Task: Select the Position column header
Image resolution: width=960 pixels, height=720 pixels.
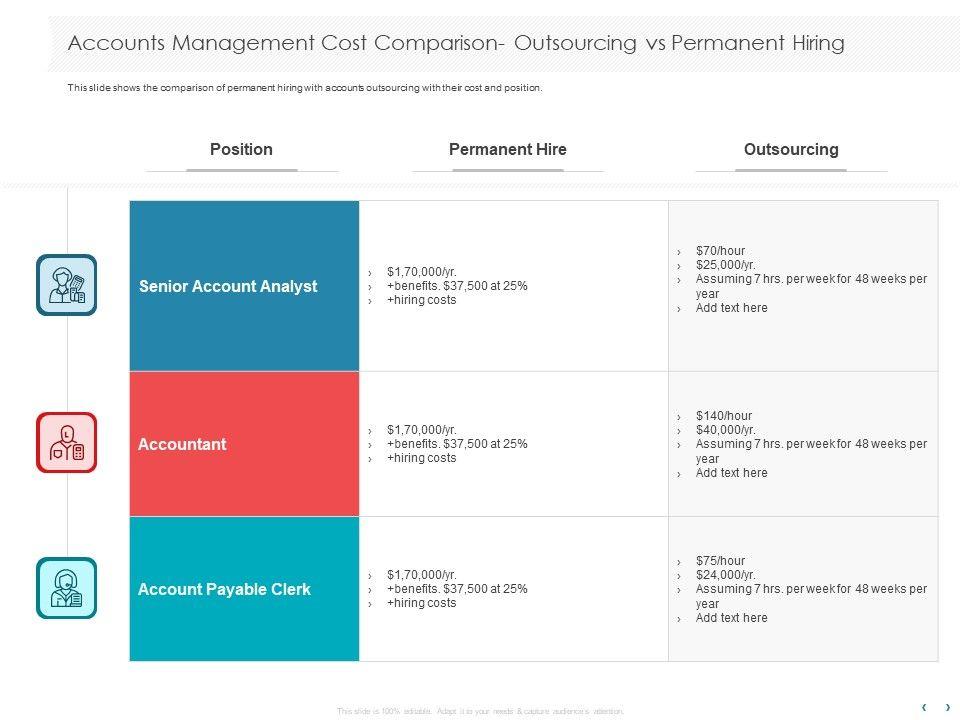Action: 241,150
